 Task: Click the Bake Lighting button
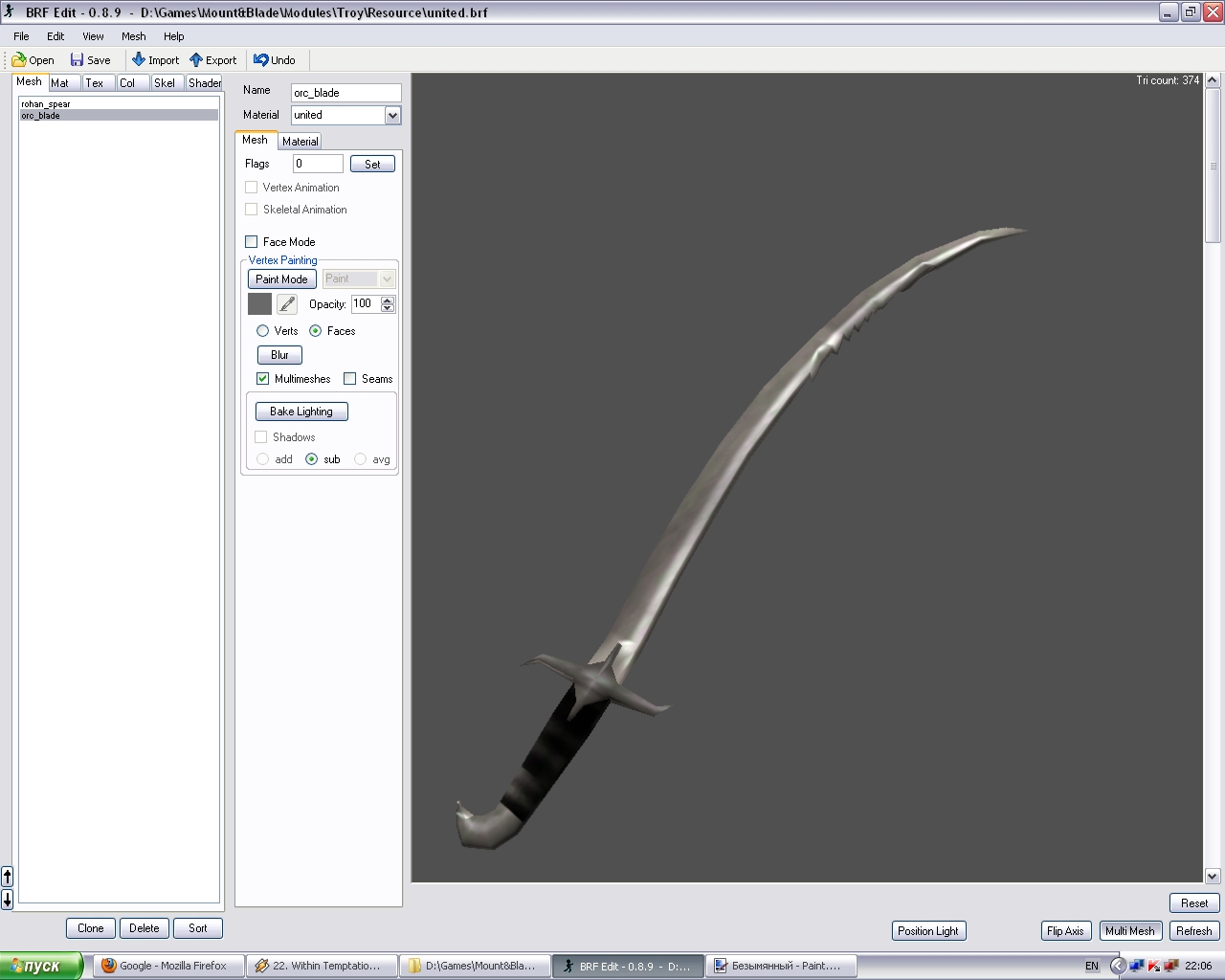301,412
